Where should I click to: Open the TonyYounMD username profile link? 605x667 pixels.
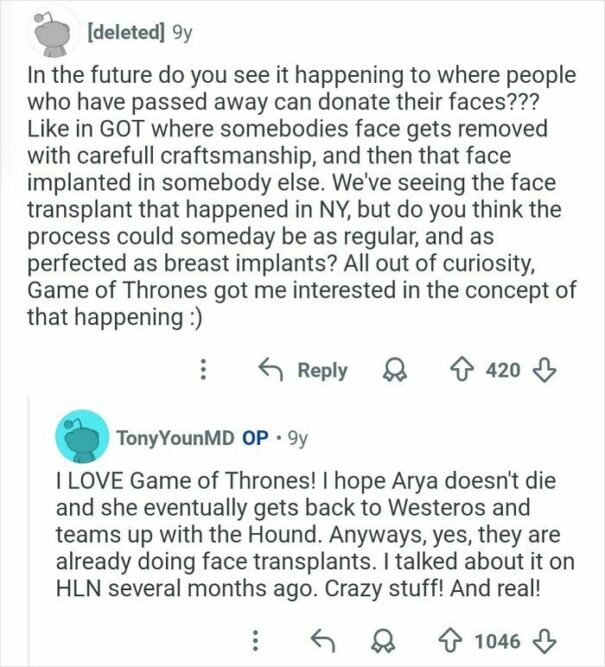click(x=174, y=437)
